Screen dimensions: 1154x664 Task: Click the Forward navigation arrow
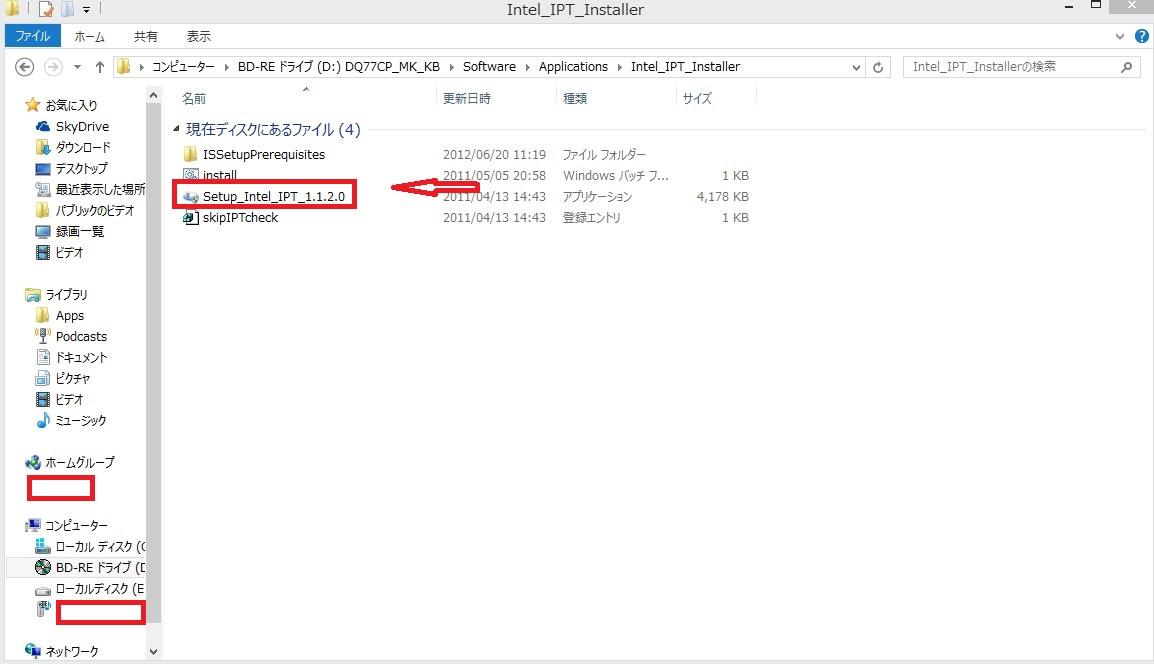pos(53,67)
